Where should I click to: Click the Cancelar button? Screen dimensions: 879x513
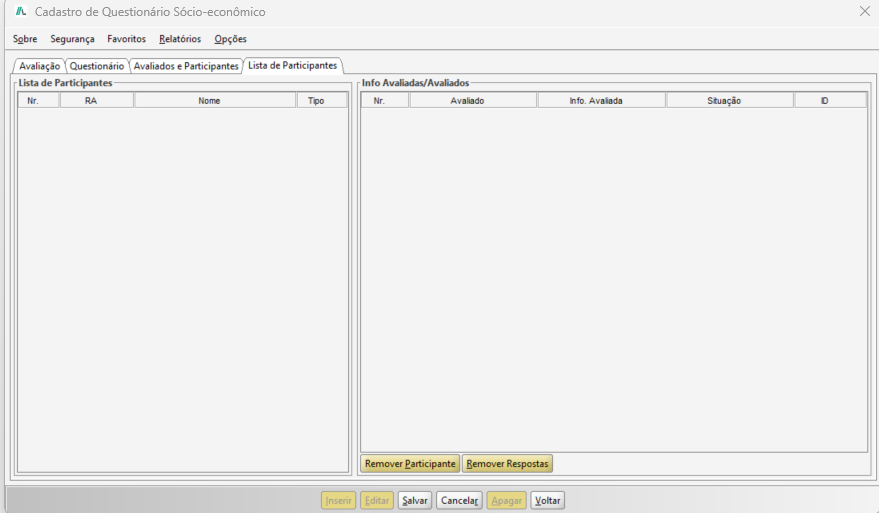pyautogui.click(x=459, y=500)
